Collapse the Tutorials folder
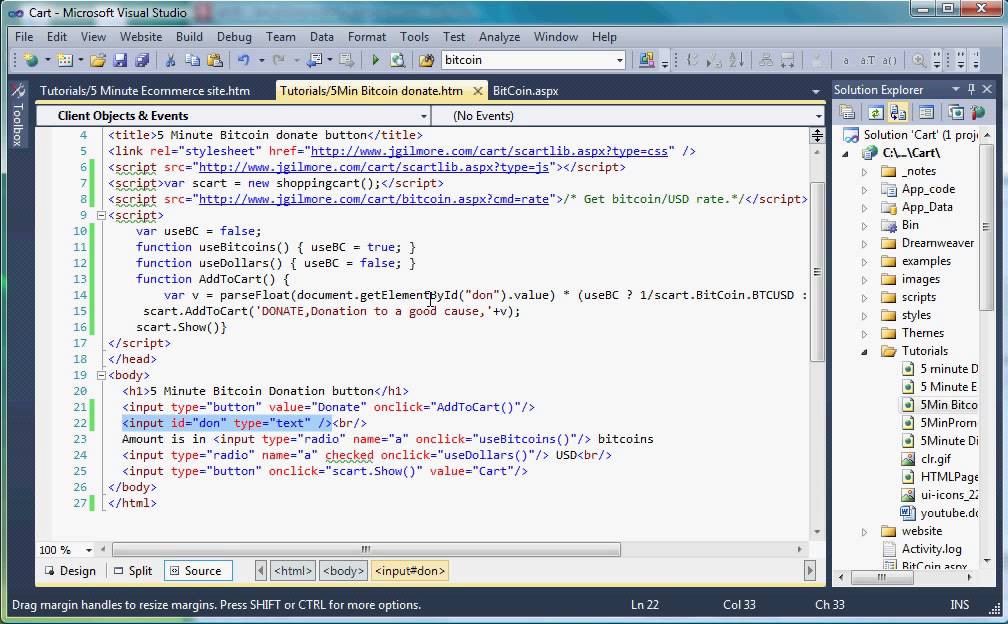The image size is (1008, 624). pyautogui.click(x=865, y=352)
